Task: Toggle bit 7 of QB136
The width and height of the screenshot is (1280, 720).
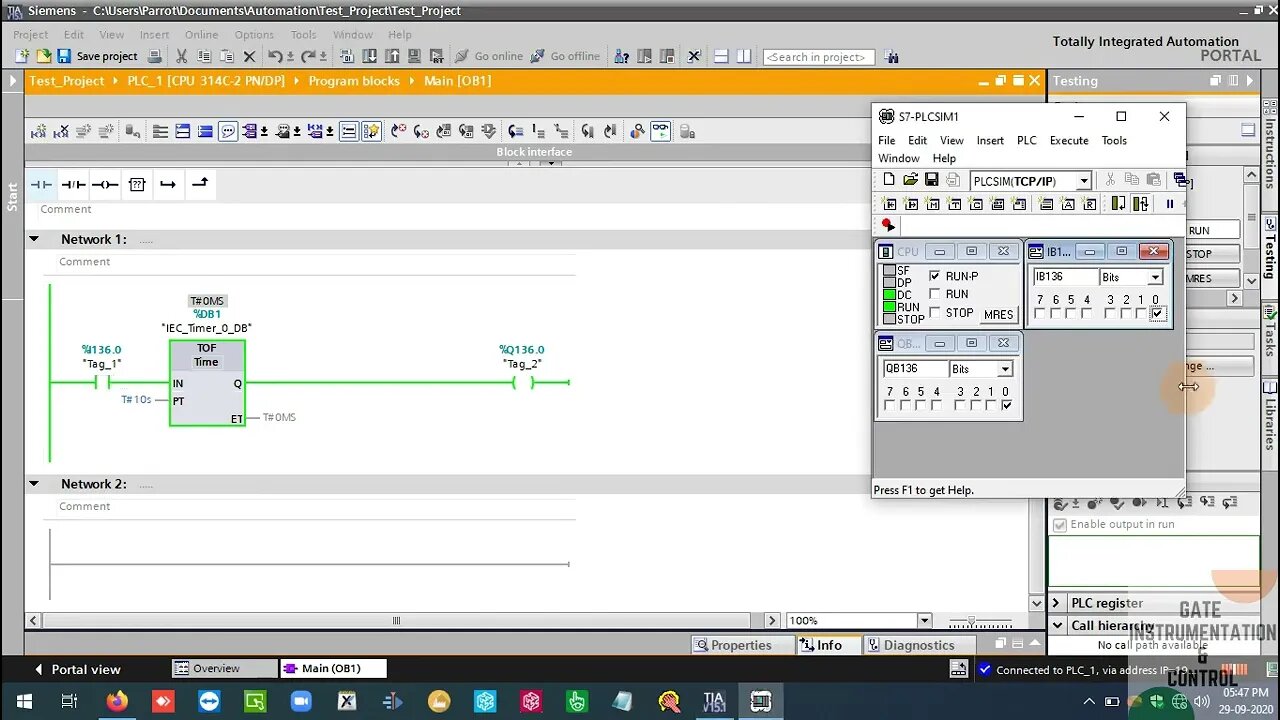Action: (890, 405)
